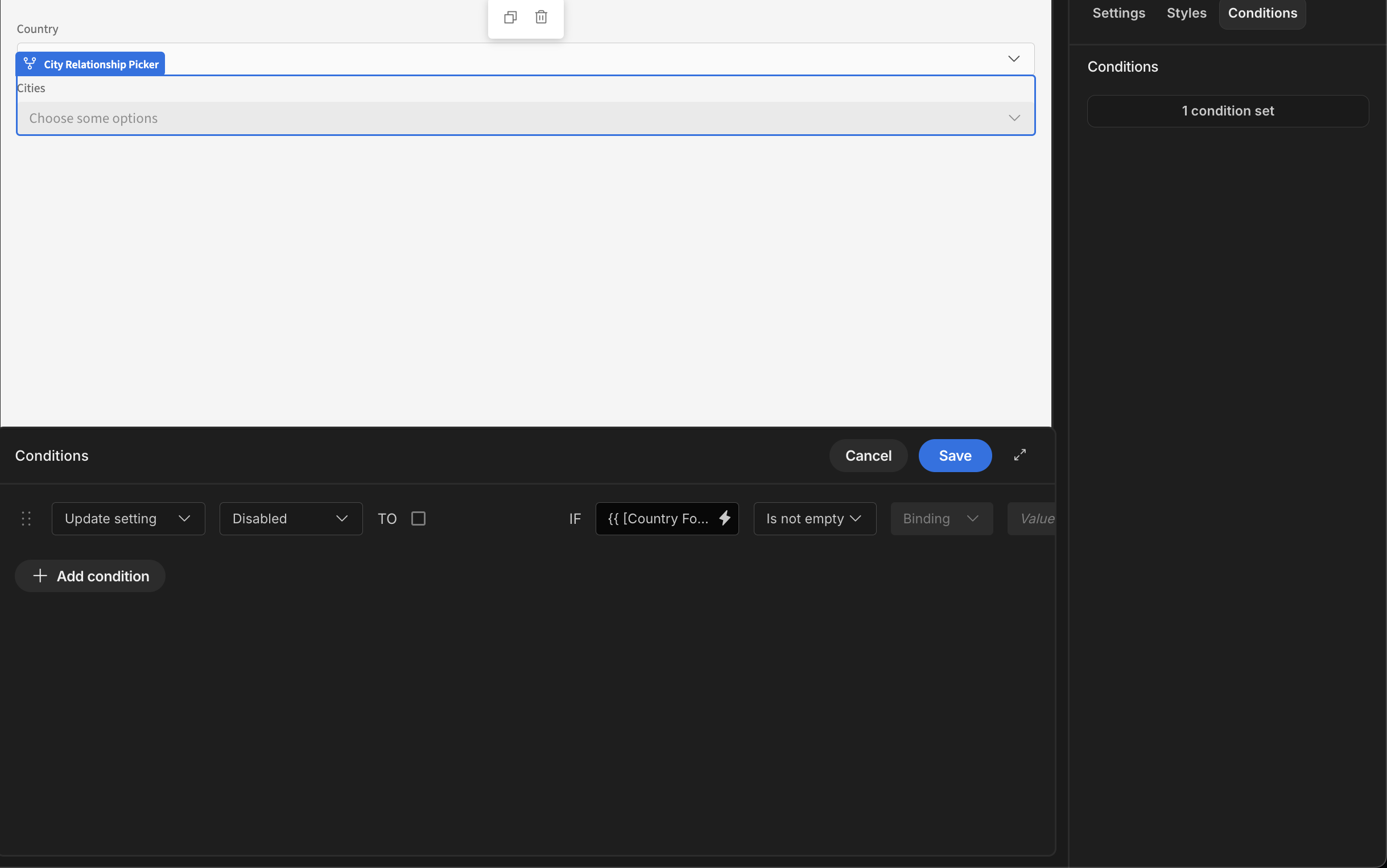Add a new condition
1387x868 pixels.
[x=90, y=576]
